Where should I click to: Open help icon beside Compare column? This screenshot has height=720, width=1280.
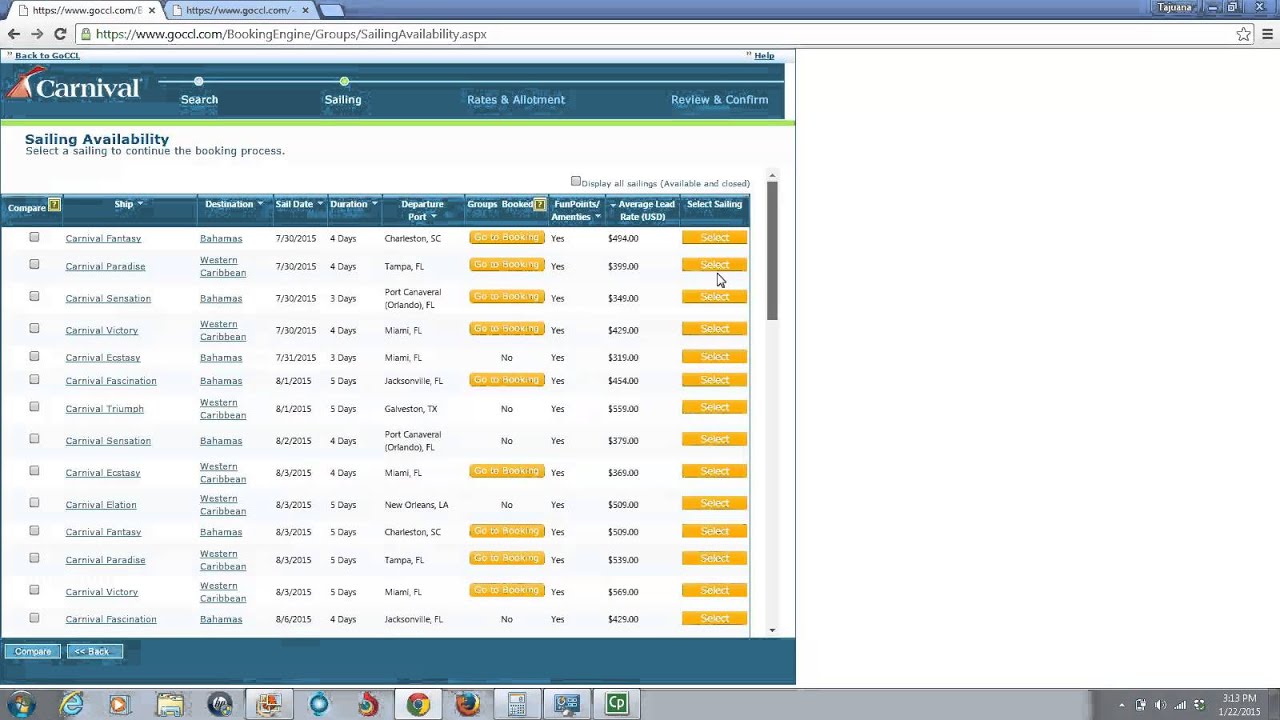[54, 206]
